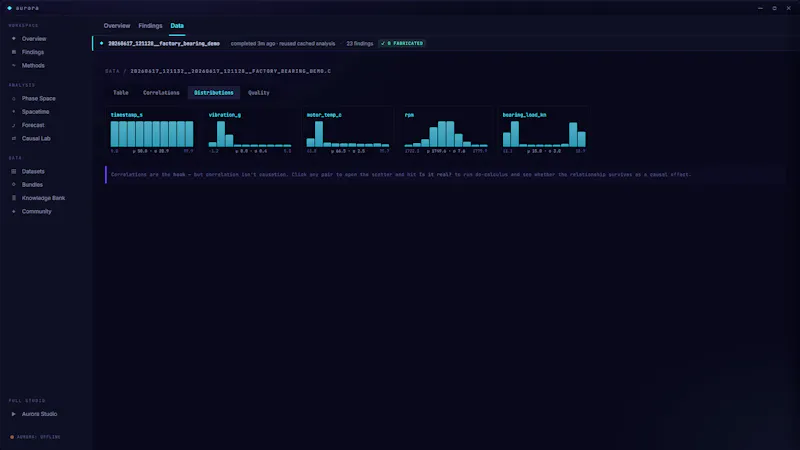Screen dimensions: 800x450
Task: Open Forecast using its sidebar icon
Action: 14,125
